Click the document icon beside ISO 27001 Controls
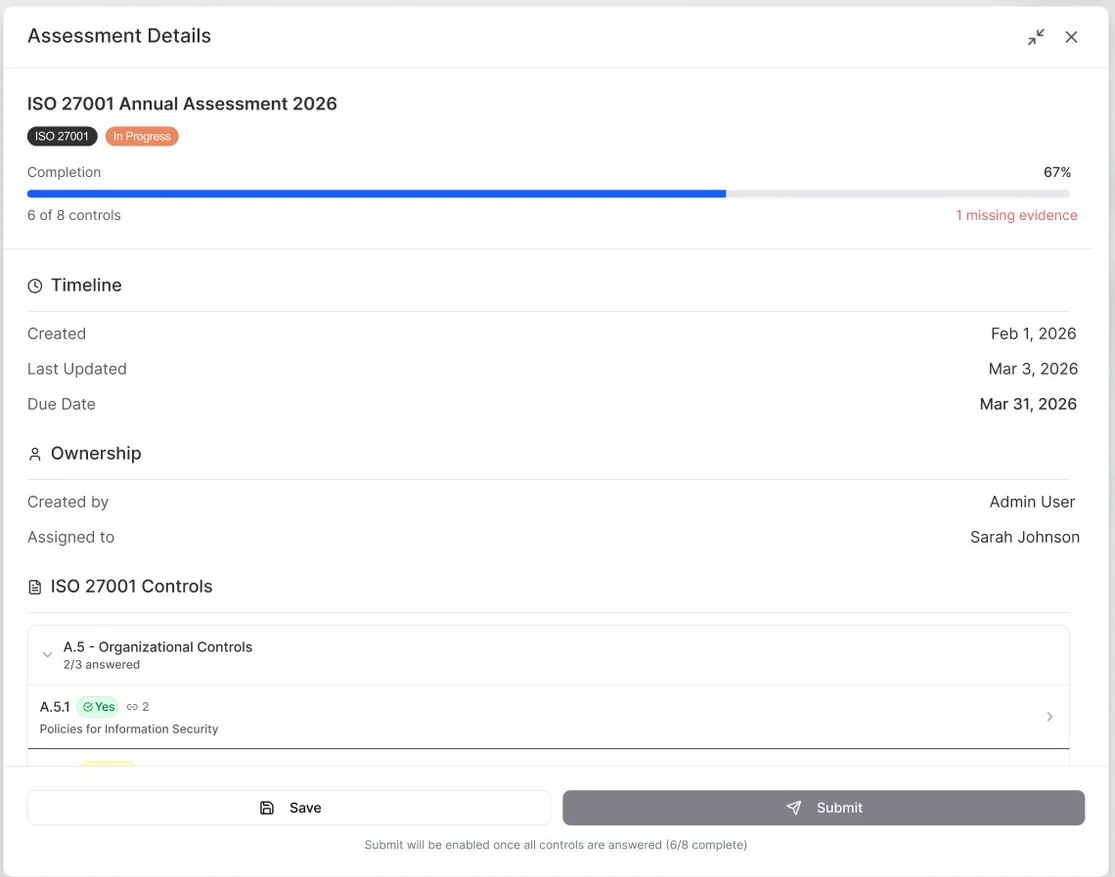Viewport: 1115px width, 877px height. click(x=35, y=587)
